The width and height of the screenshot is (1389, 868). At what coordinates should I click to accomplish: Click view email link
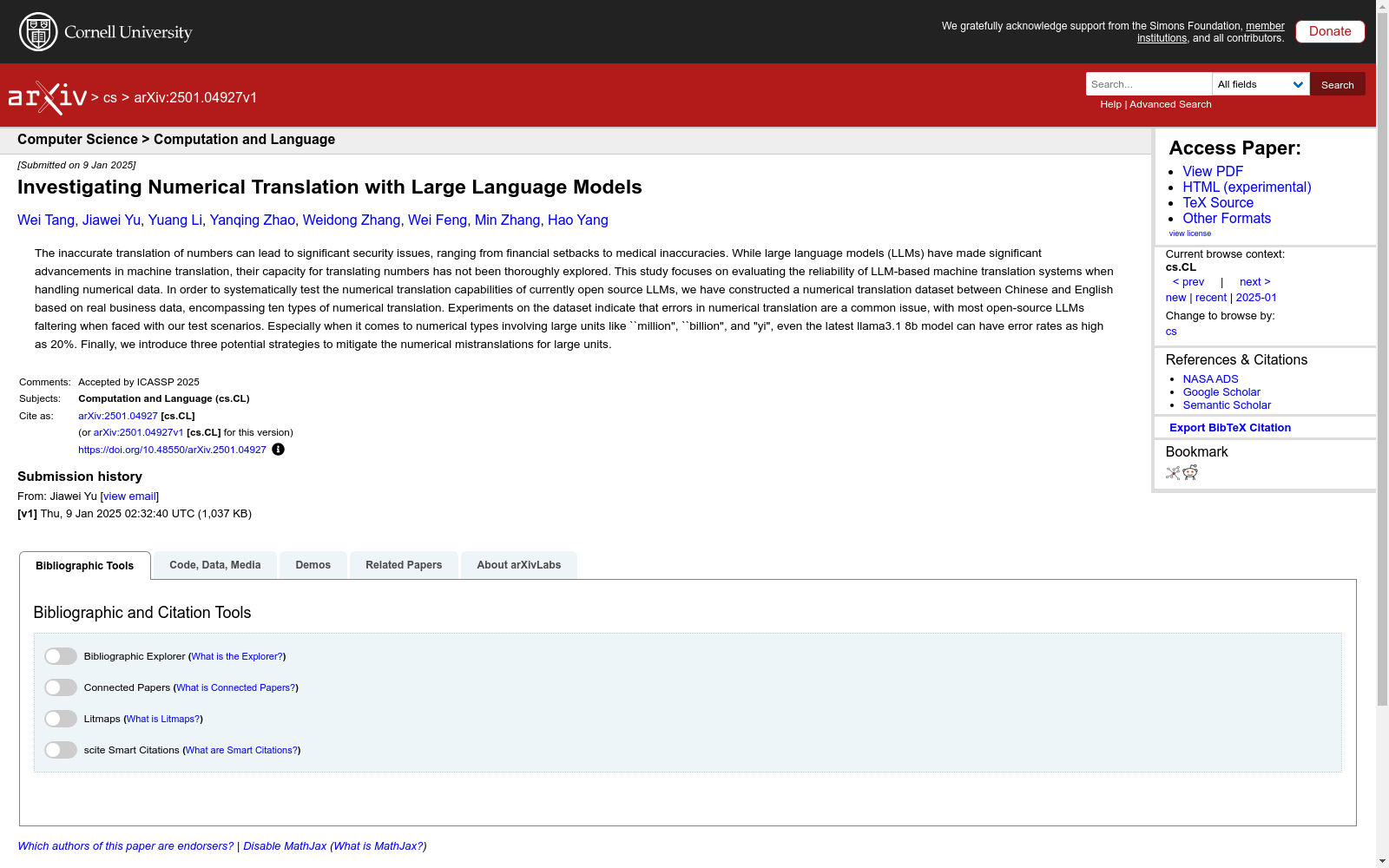click(129, 496)
